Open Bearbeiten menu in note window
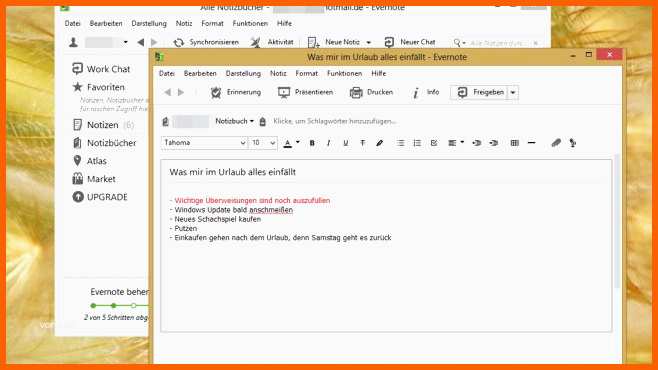The width and height of the screenshot is (658, 370). coord(200,73)
